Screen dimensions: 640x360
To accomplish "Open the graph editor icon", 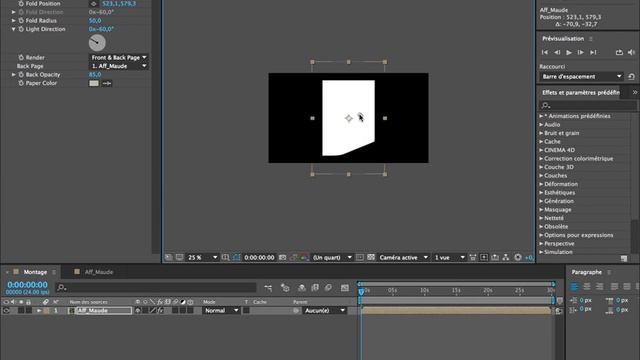I will coord(345,288).
